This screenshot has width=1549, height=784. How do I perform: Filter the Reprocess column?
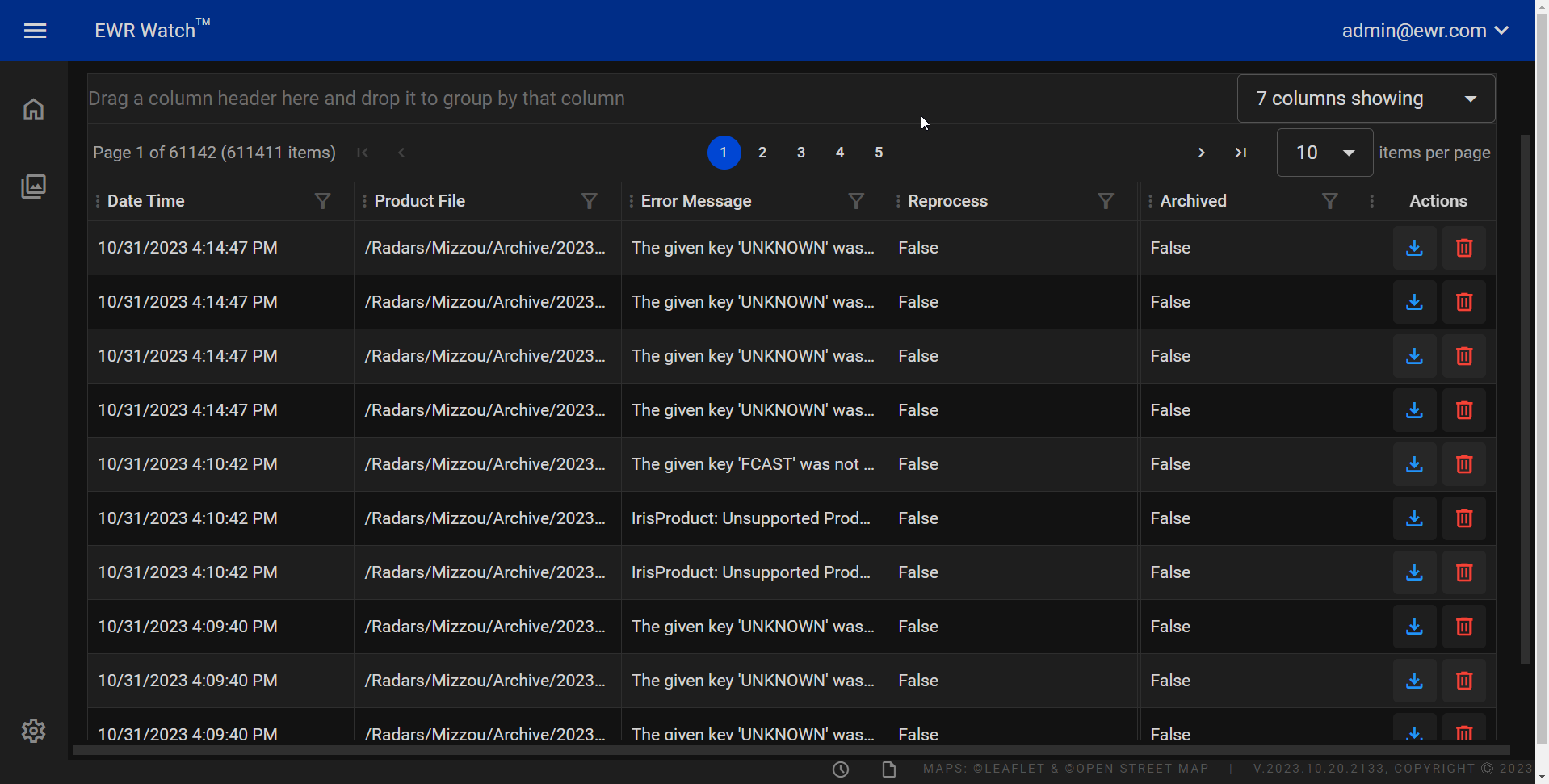click(1106, 201)
